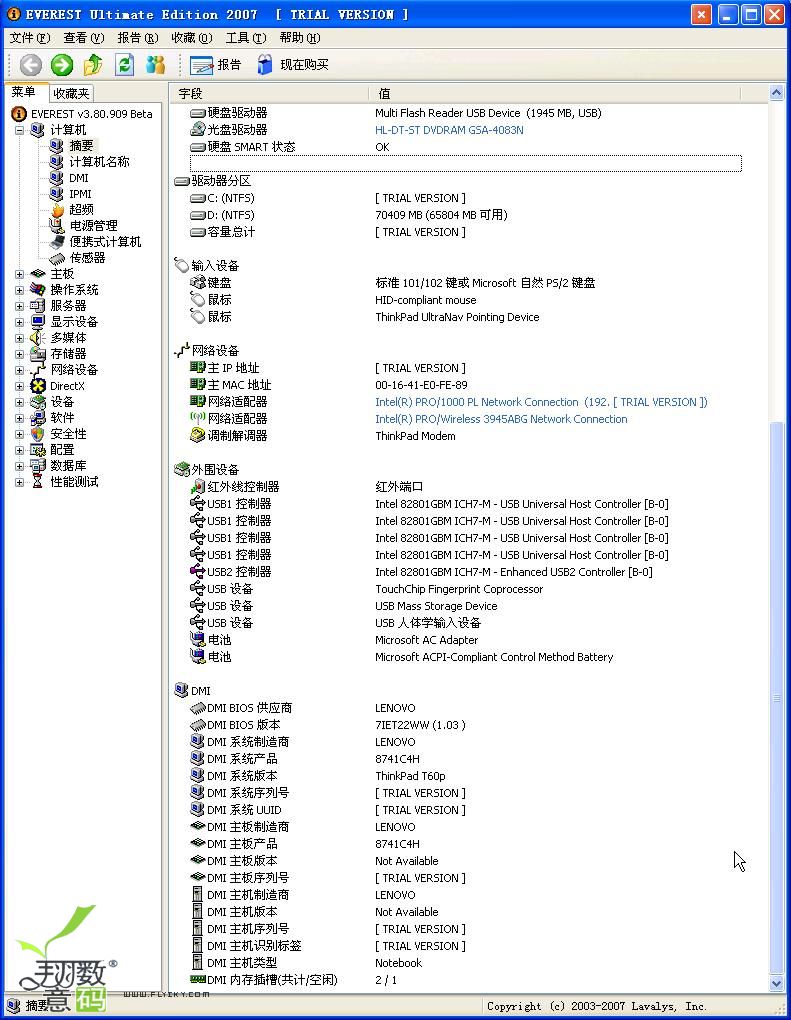Select the ThinkPad T60p value text
The height and width of the screenshot is (1020, 791).
410,776
